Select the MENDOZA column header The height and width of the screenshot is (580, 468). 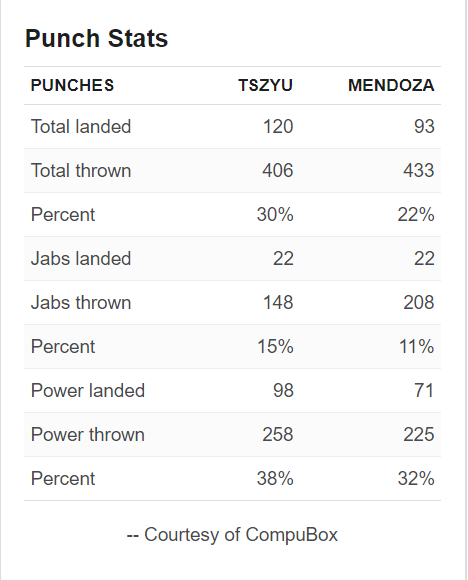tap(391, 85)
